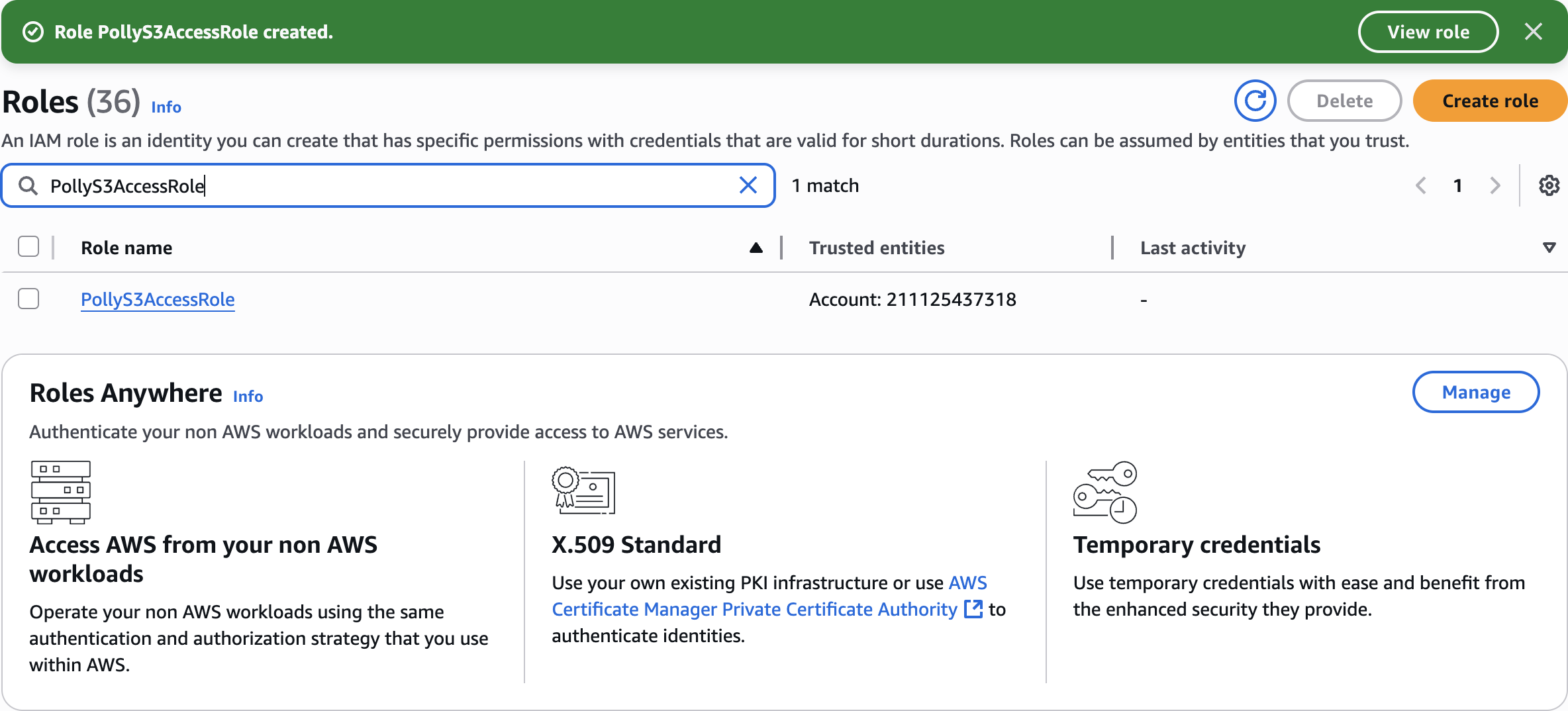Click the server stack illustration icon
Viewport: 1568px width, 711px height.
click(61, 492)
